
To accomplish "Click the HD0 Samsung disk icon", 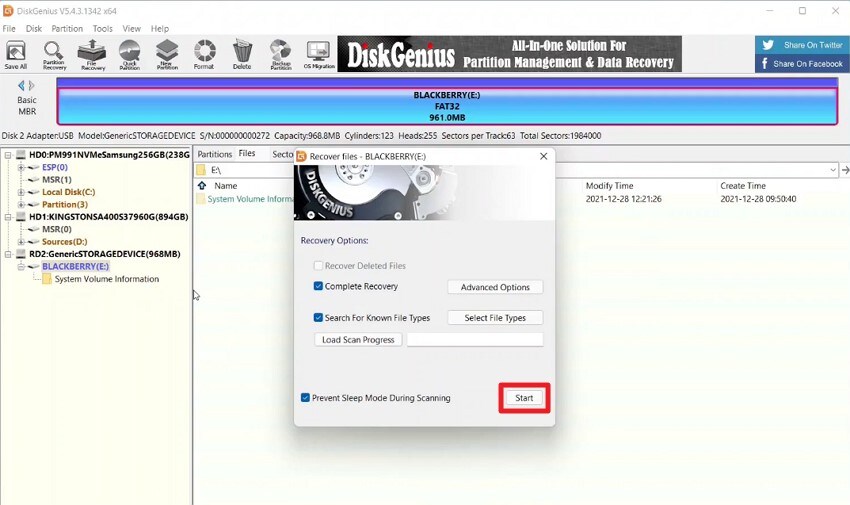I will click(21, 155).
